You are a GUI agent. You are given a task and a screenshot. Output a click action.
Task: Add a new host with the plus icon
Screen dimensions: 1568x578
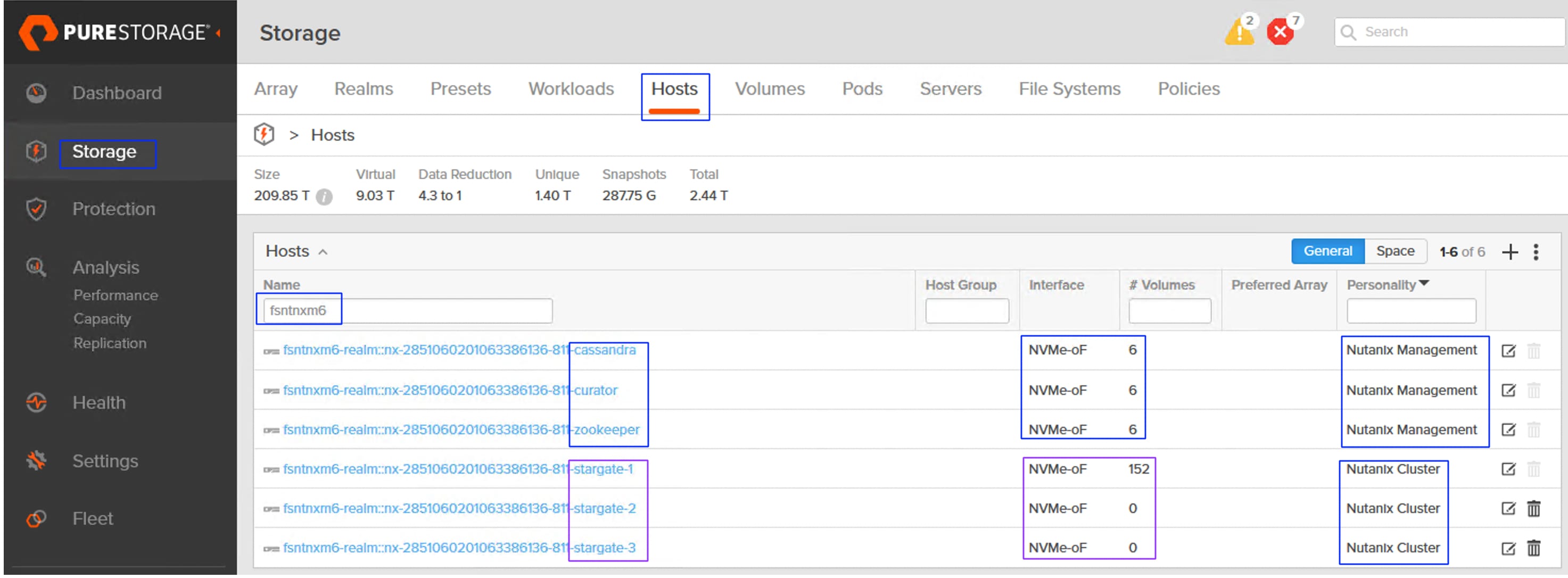click(1511, 251)
